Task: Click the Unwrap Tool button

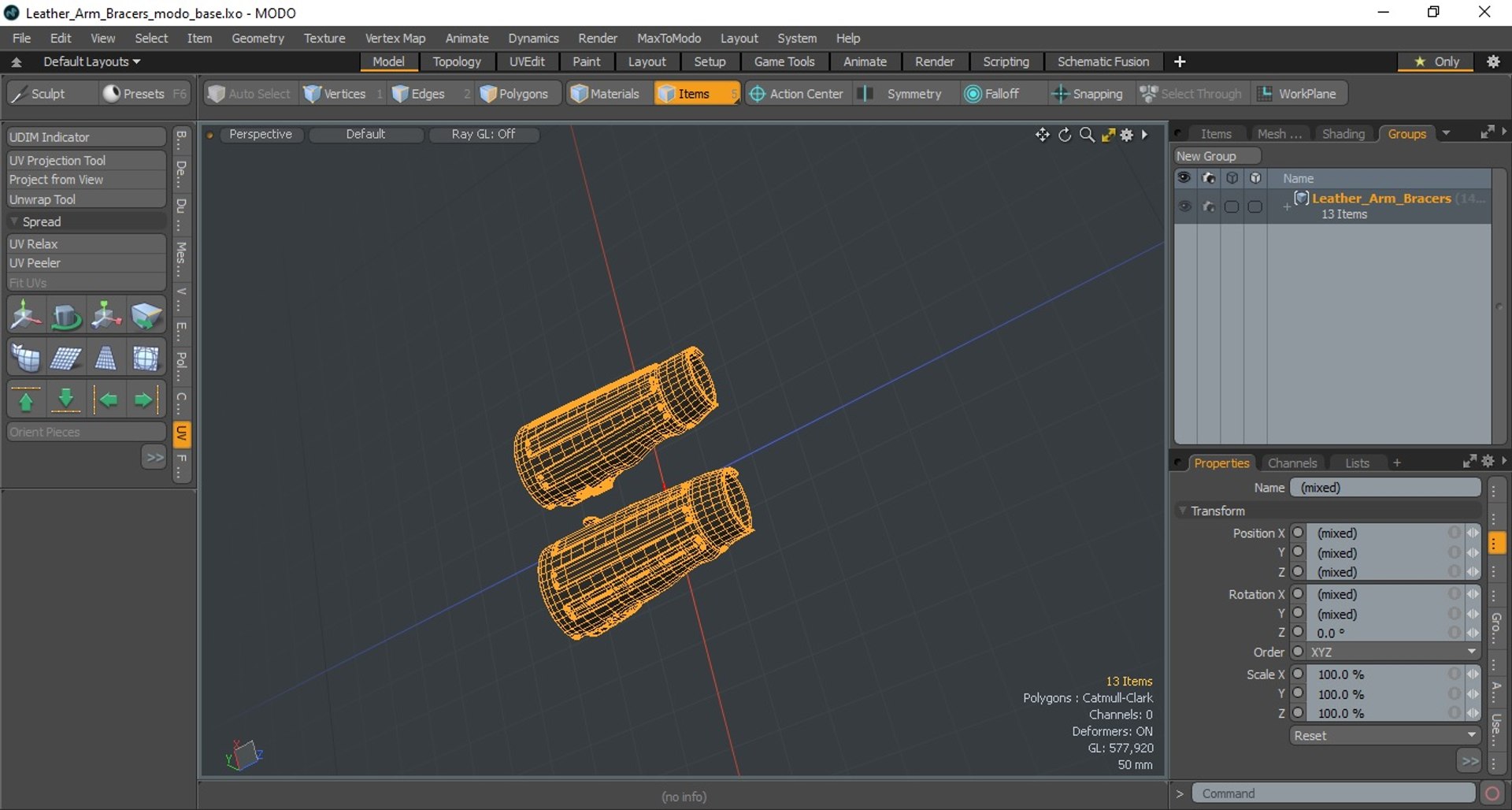Action: click(x=86, y=199)
